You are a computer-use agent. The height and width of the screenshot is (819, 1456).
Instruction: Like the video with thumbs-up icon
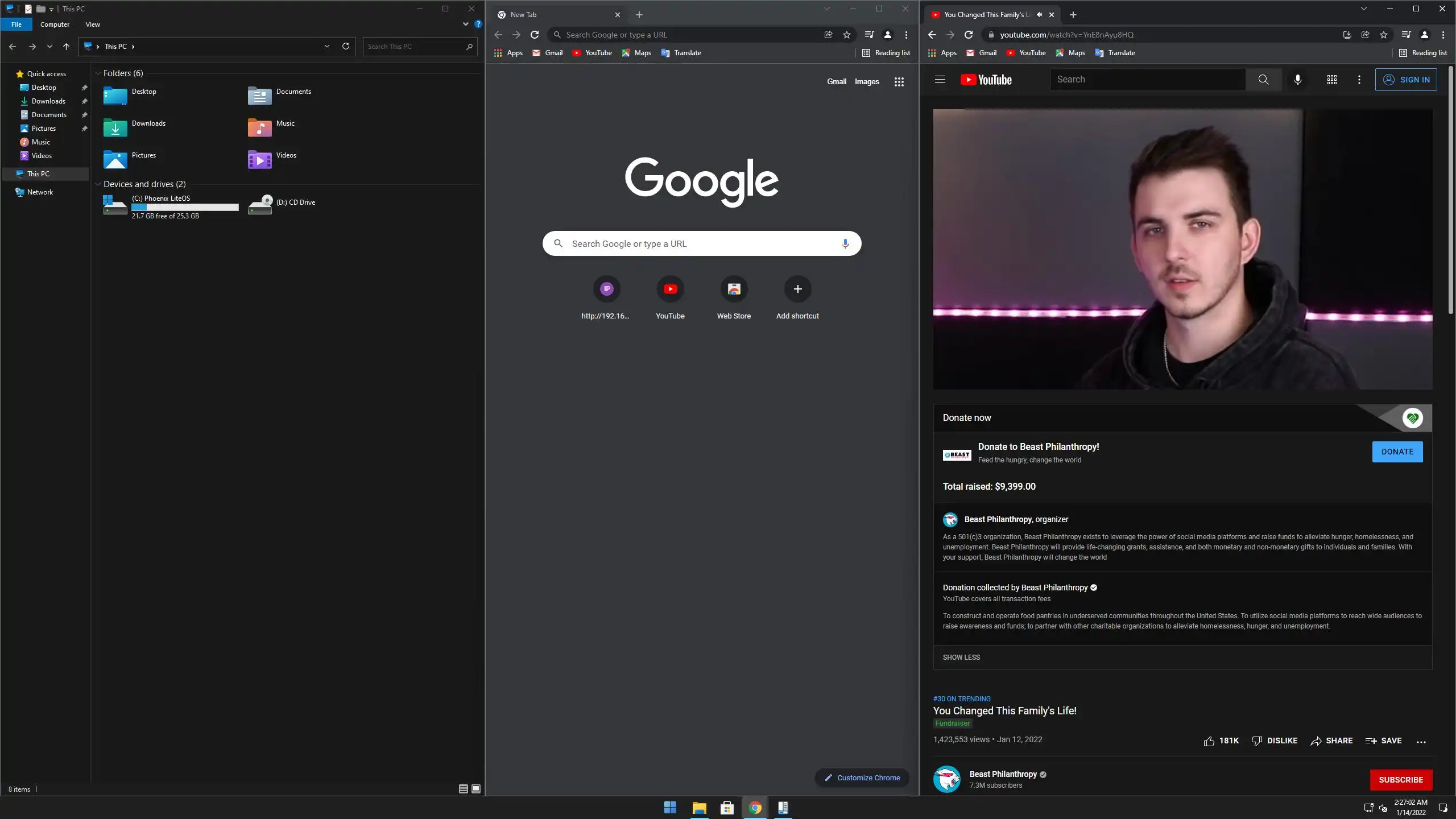[x=1209, y=741]
